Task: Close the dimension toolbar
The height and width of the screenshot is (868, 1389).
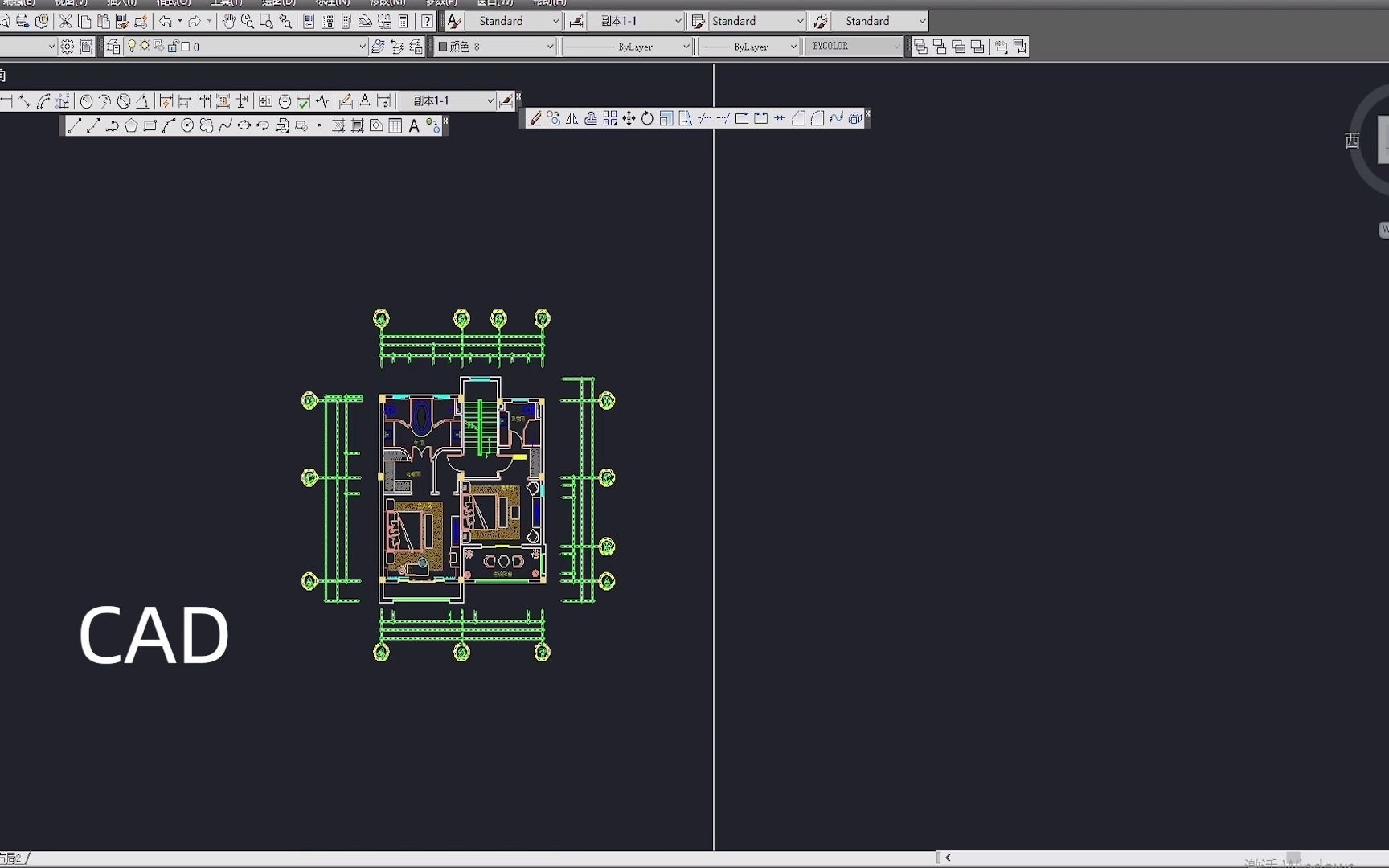Action: click(x=518, y=96)
